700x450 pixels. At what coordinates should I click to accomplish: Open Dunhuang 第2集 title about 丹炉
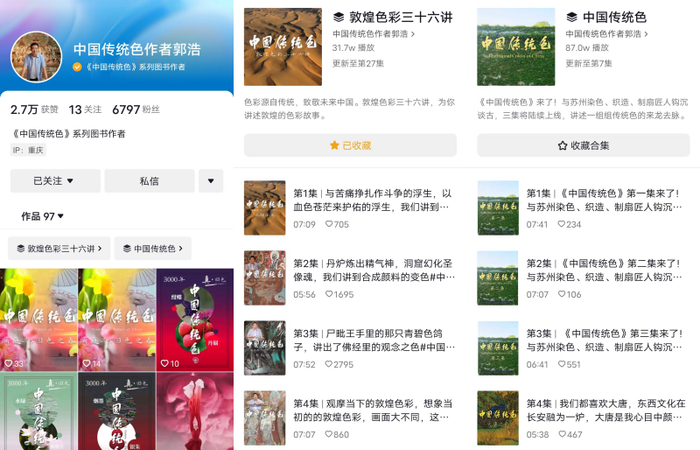coord(374,270)
